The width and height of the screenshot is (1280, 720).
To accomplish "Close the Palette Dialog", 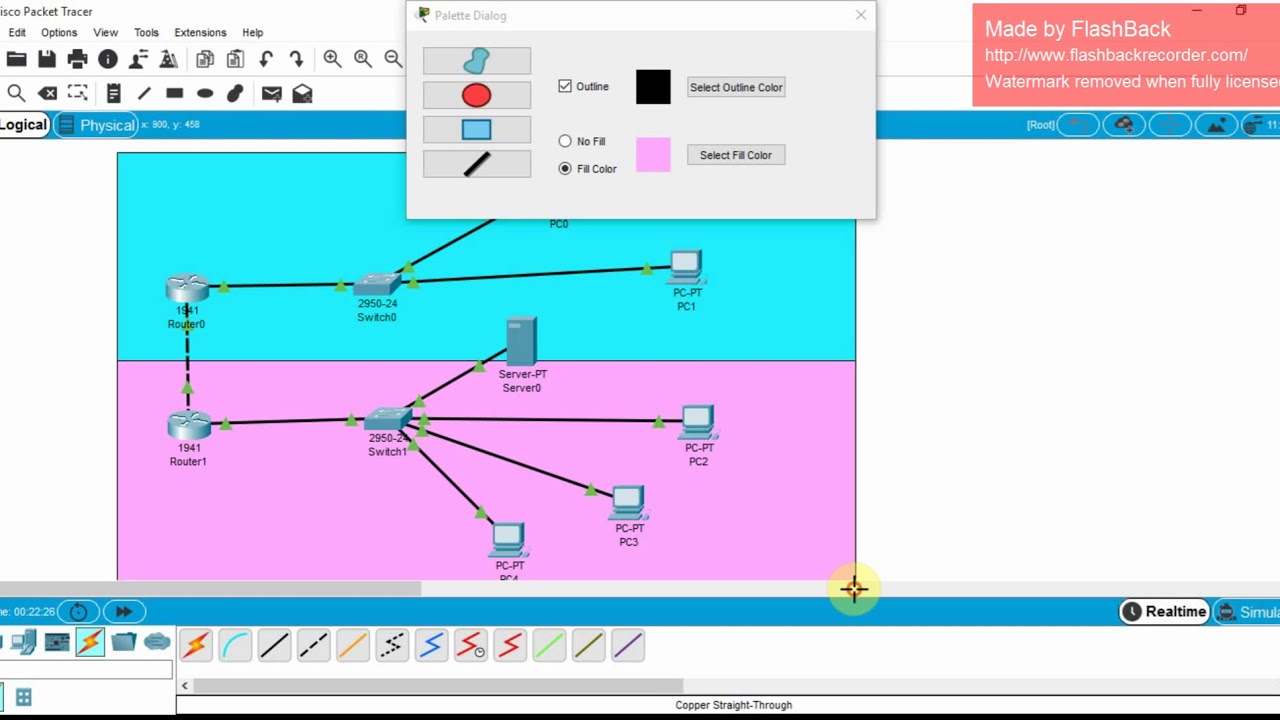I will coord(861,15).
